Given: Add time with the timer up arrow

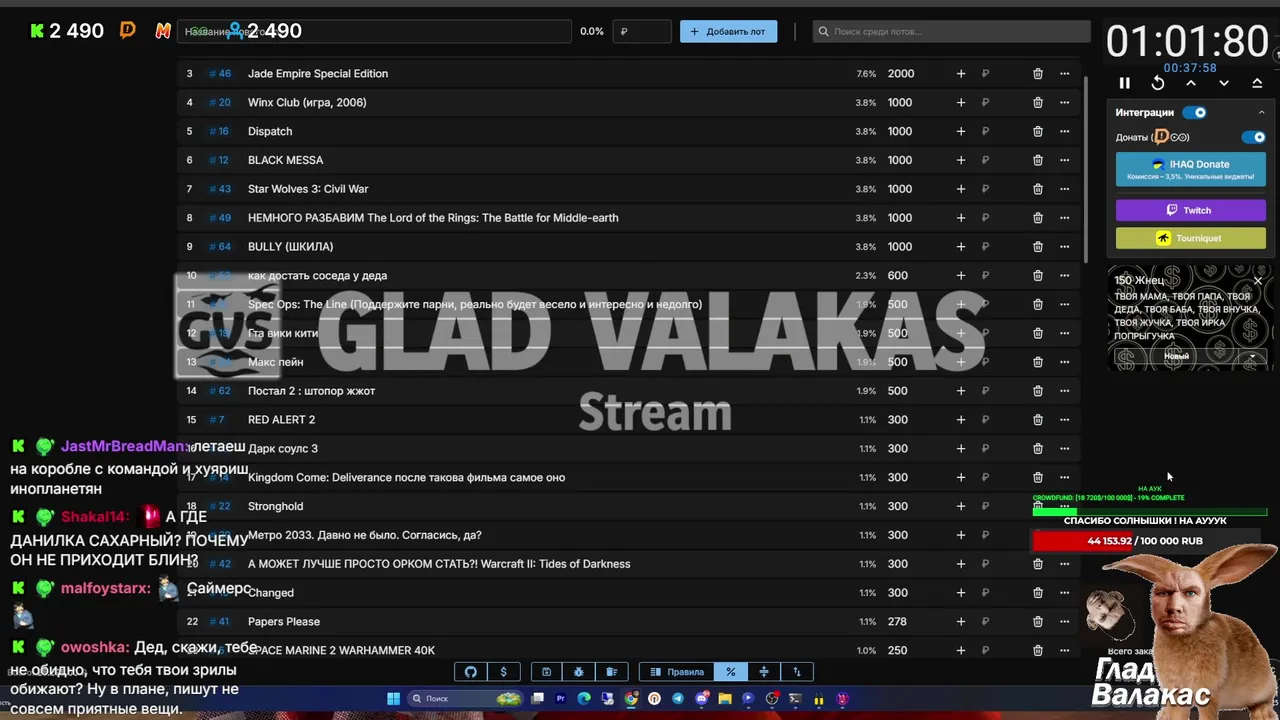Looking at the screenshot, I should tap(1191, 84).
